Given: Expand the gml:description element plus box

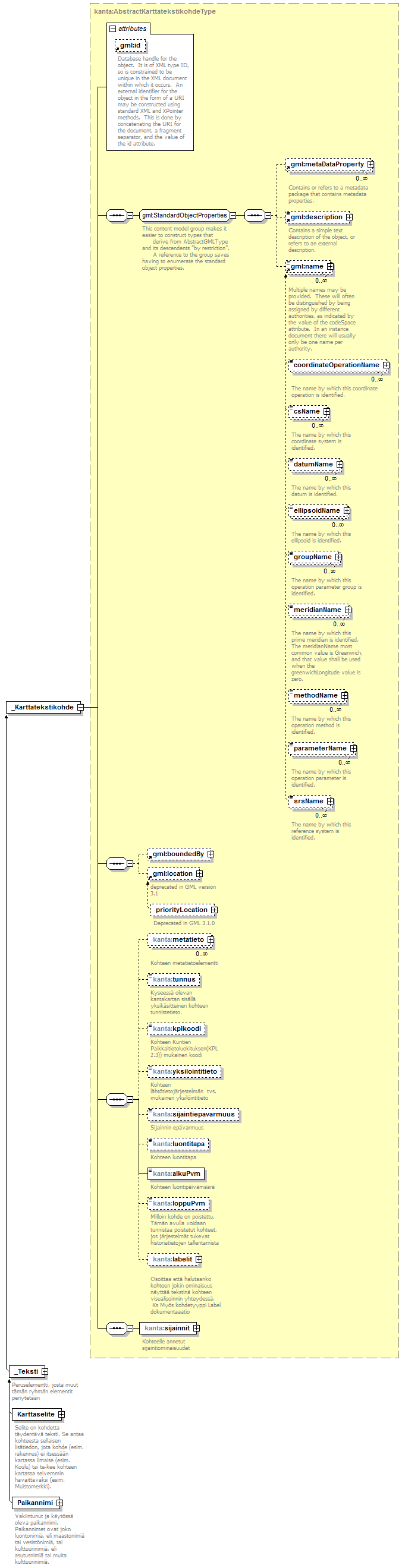Looking at the screenshot, I should pyautogui.click(x=349, y=217).
